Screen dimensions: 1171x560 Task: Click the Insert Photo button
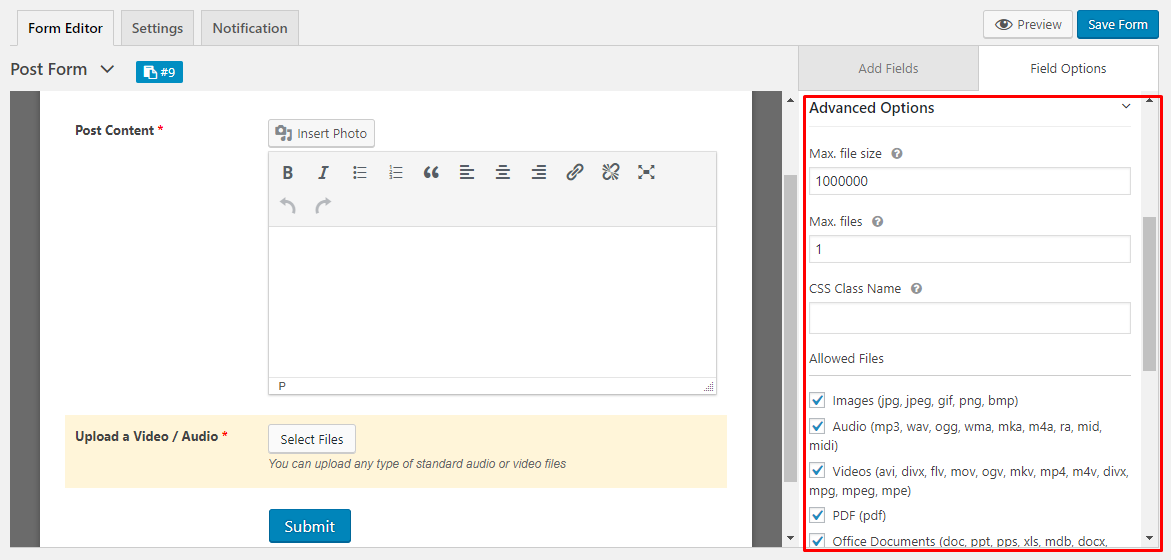[x=322, y=134]
